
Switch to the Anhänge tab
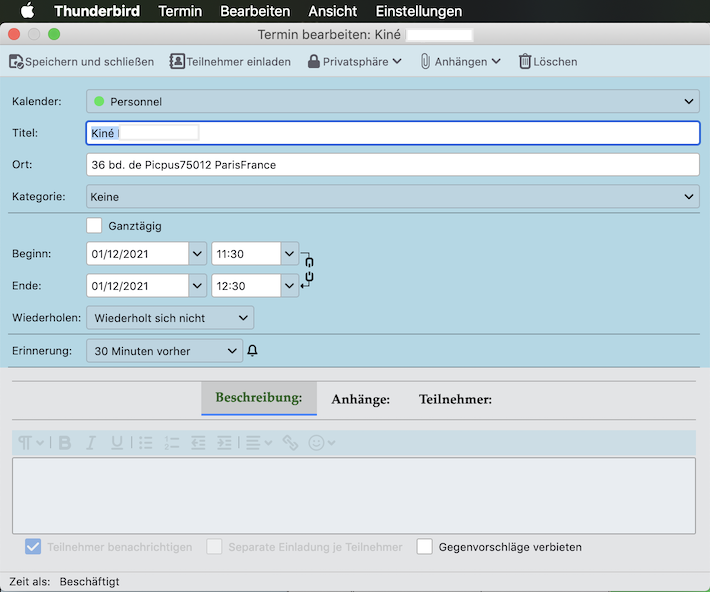(360, 399)
